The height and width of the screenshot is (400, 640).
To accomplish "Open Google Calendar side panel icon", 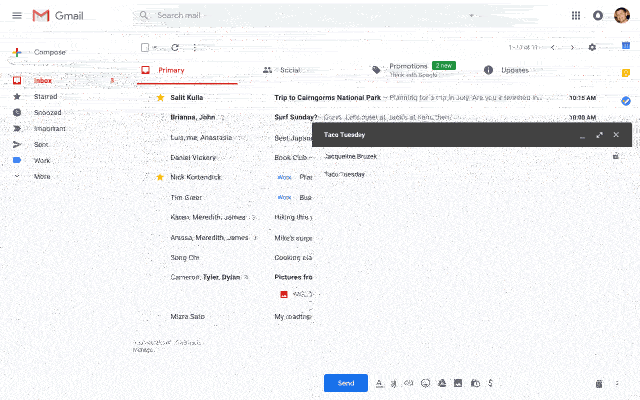I will click(x=626, y=45).
